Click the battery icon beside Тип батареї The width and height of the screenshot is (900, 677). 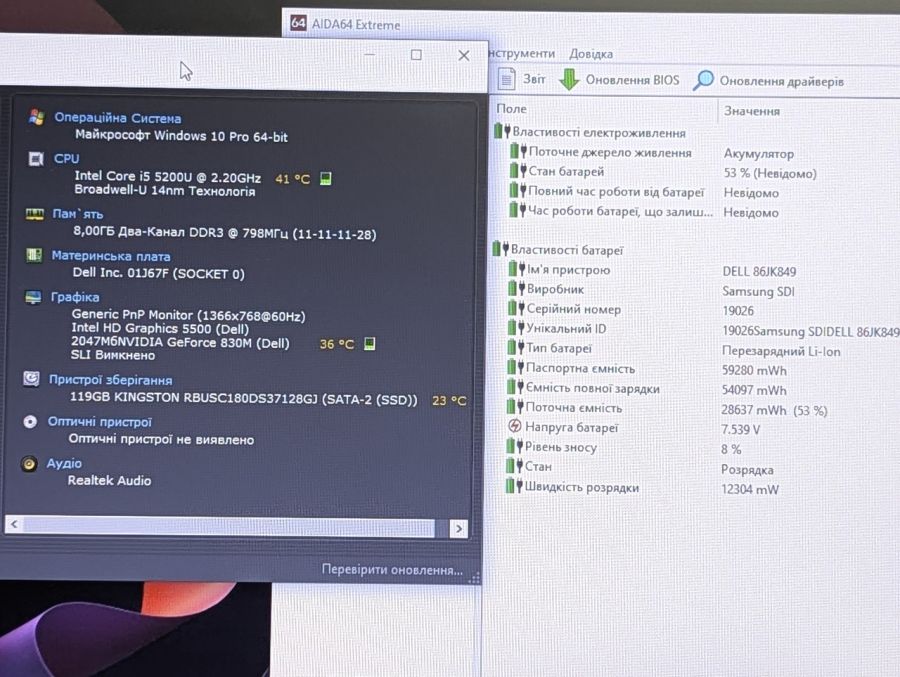[x=516, y=347]
